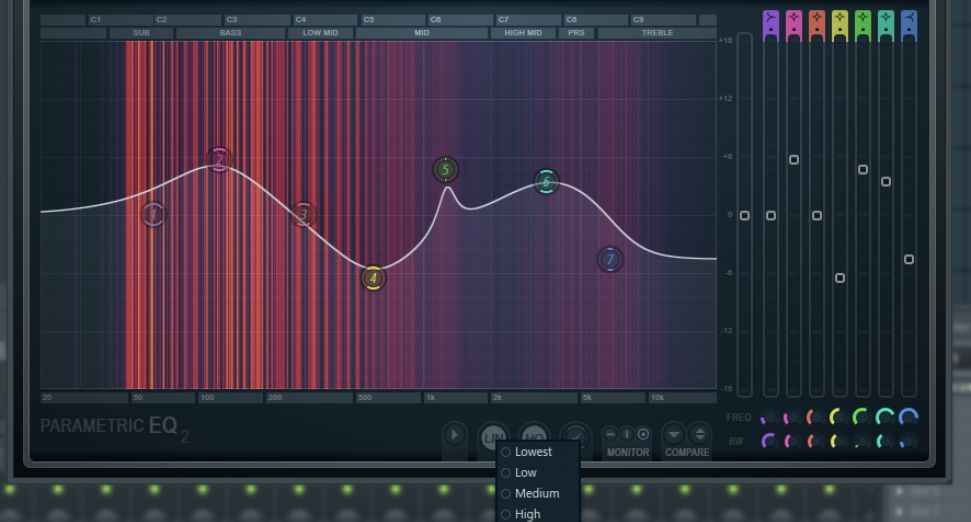
Task: Click the HIGH MID range label
Action: point(523,33)
